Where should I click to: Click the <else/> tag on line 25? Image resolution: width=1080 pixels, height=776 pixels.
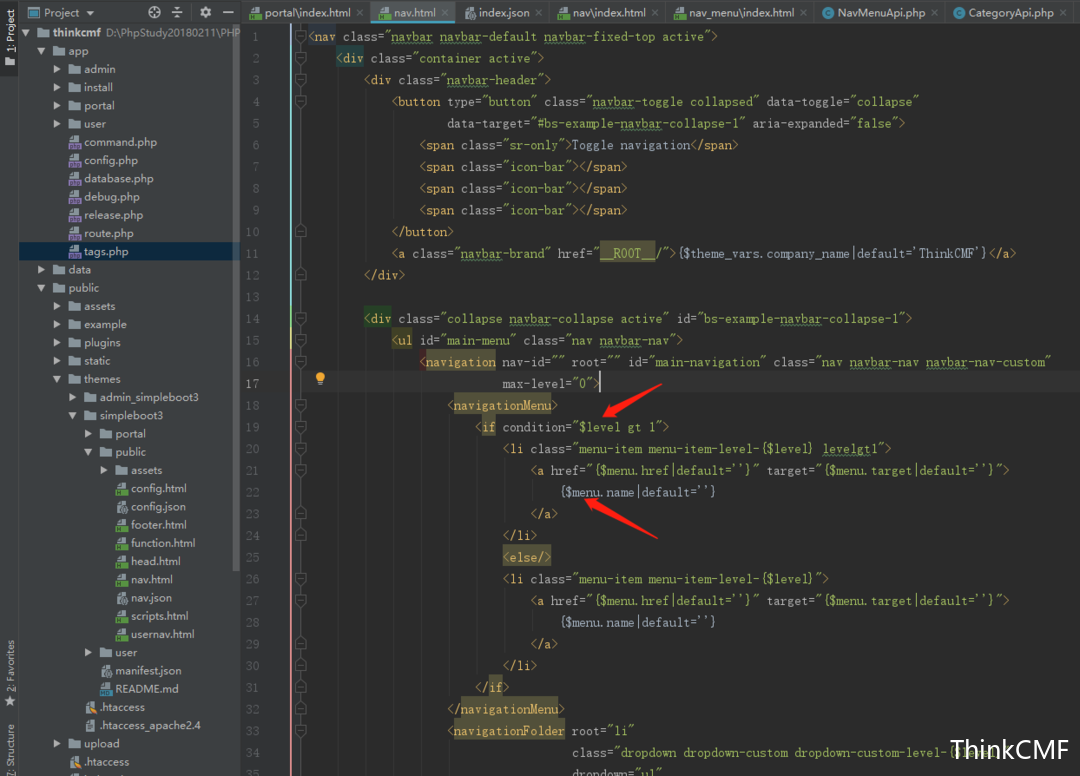[x=527, y=557]
